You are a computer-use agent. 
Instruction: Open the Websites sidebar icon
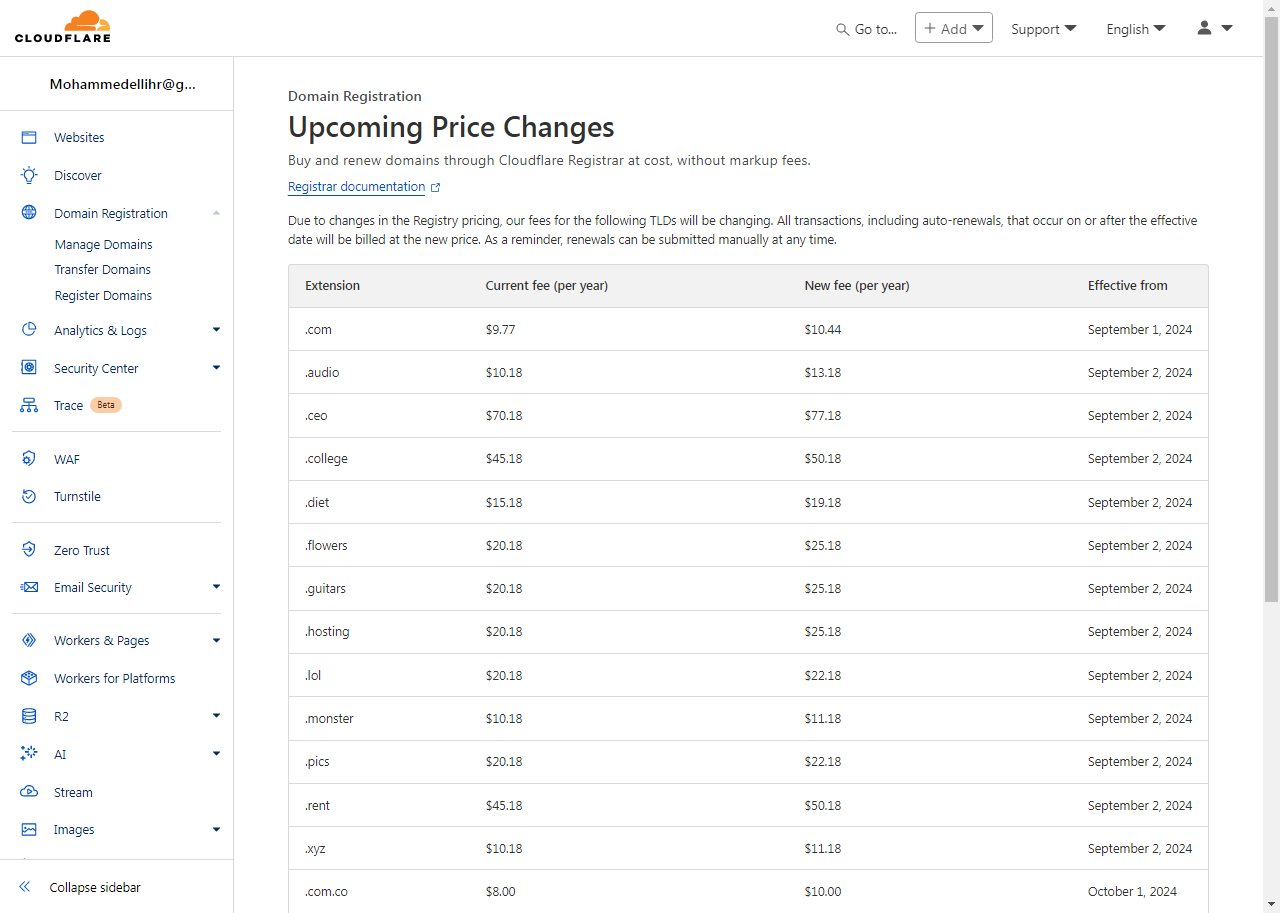pyautogui.click(x=29, y=138)
